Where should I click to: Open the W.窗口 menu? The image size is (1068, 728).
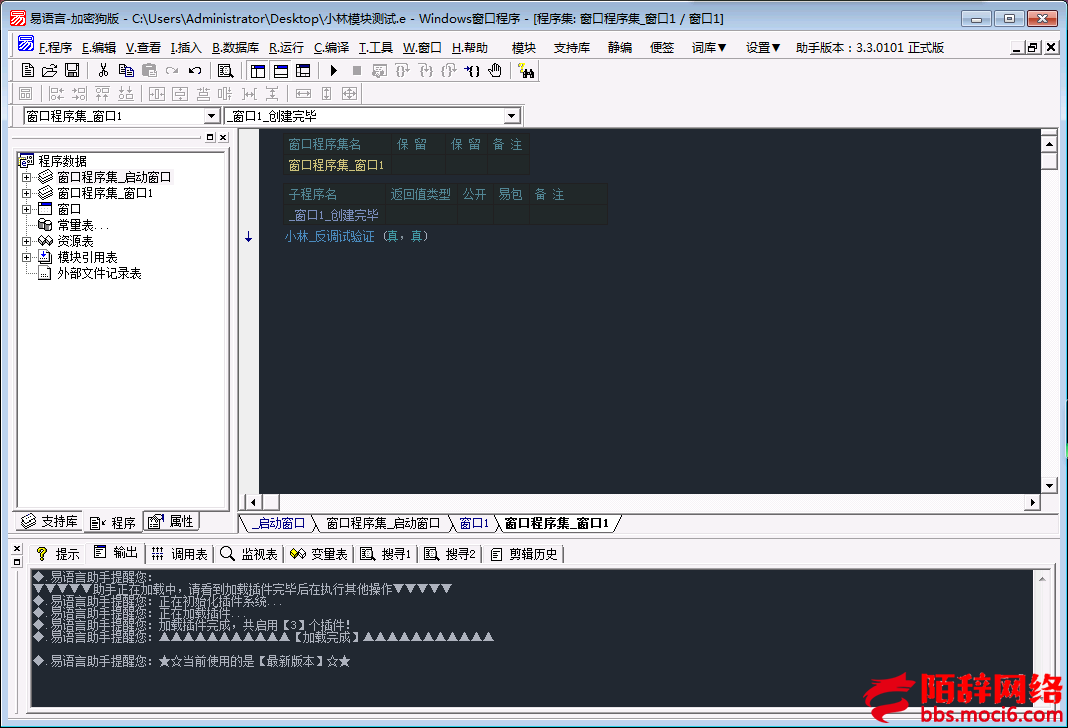422,48
